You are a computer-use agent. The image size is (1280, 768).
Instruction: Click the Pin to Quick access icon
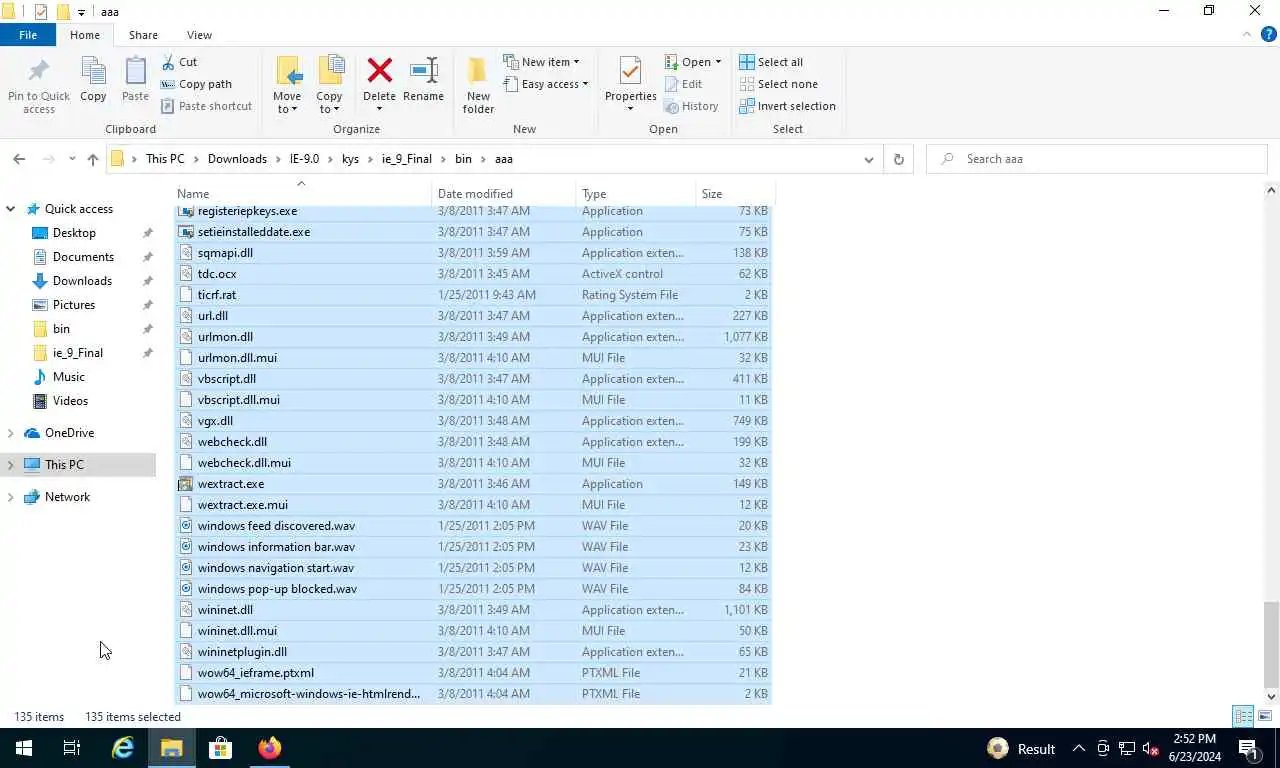[x=38, y=73]
